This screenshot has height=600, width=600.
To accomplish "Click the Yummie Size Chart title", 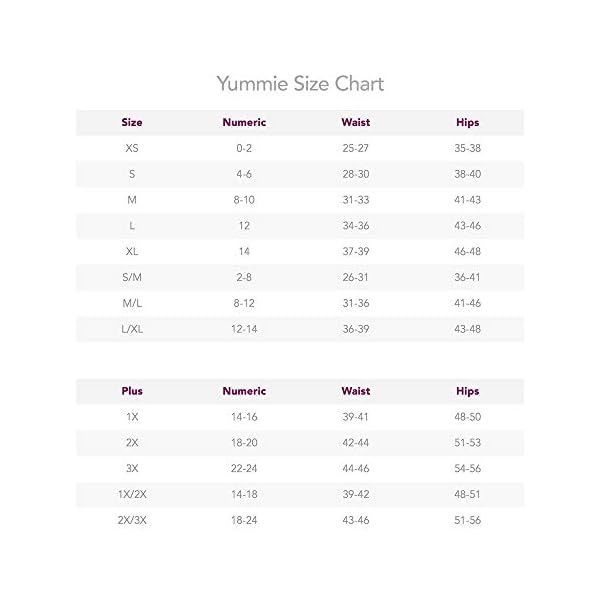I will pyautogui.click(x=300, y=82).
